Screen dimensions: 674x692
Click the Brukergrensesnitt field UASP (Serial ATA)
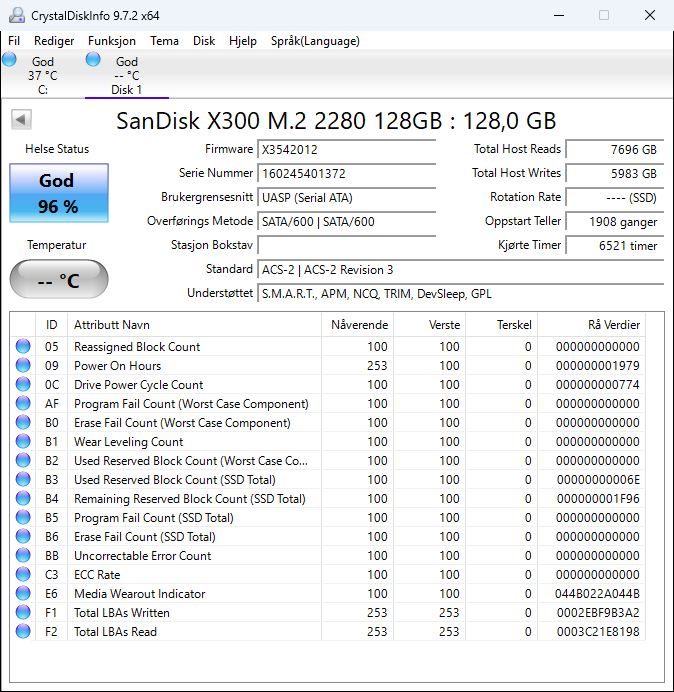(x=346, y=197)
